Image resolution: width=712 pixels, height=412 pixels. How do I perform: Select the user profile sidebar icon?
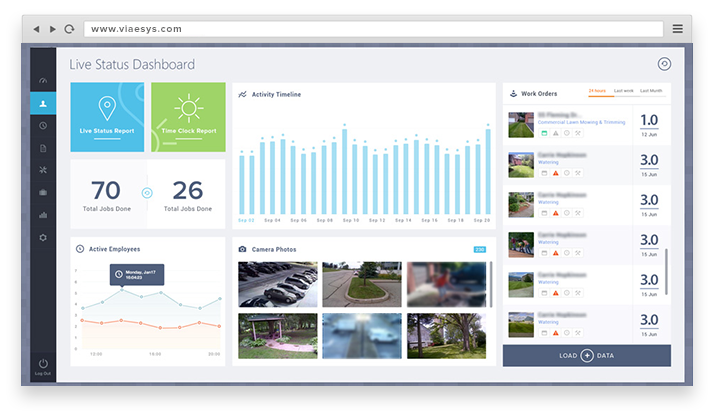point(43,102)
